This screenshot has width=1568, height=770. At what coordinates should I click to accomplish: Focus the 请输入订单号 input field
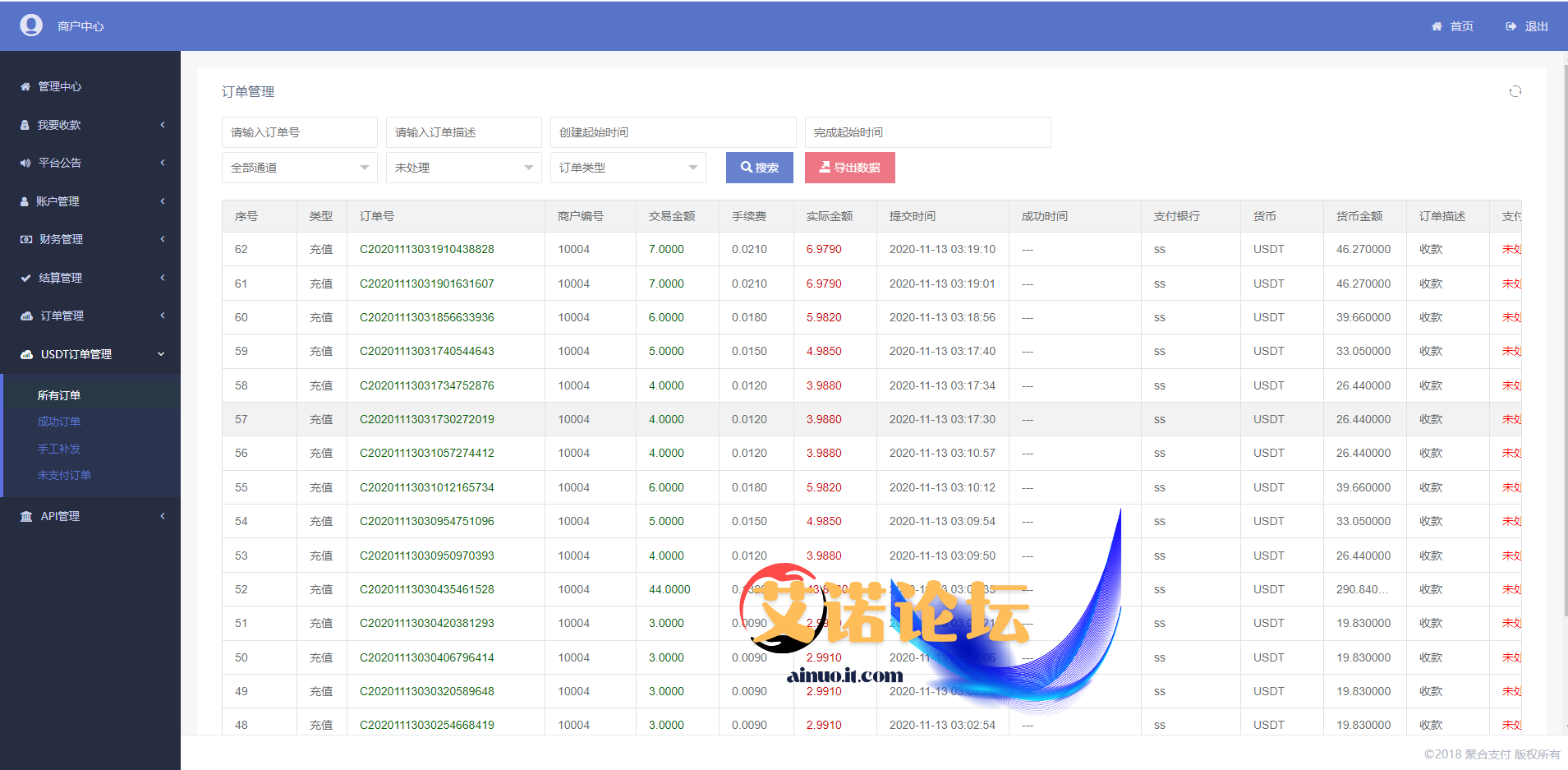point(300,132)
